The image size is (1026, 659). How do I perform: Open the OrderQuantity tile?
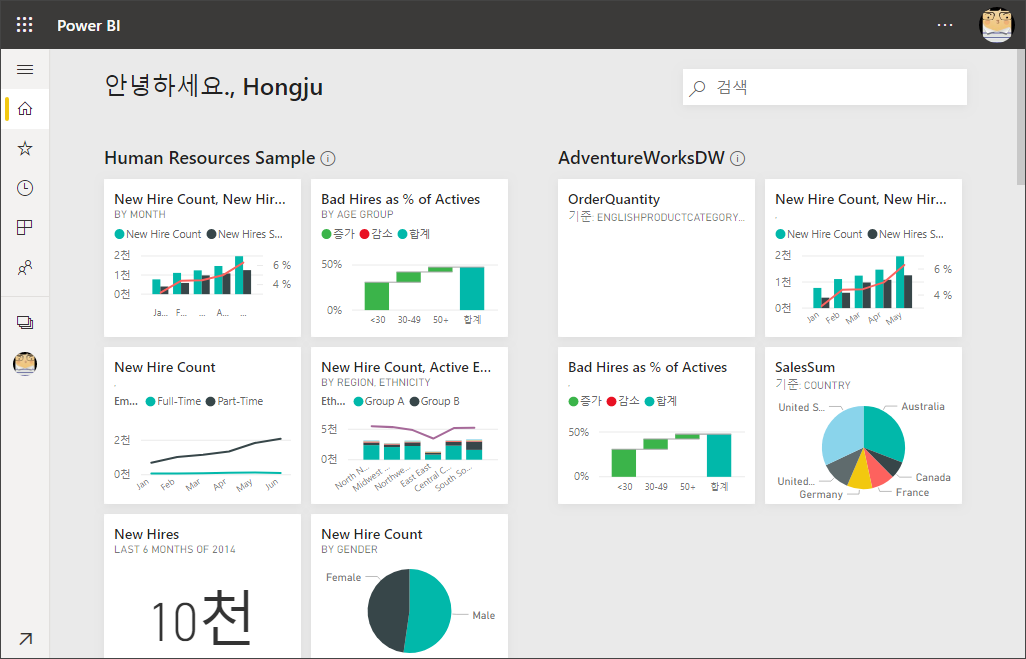(x=656, y=258)
